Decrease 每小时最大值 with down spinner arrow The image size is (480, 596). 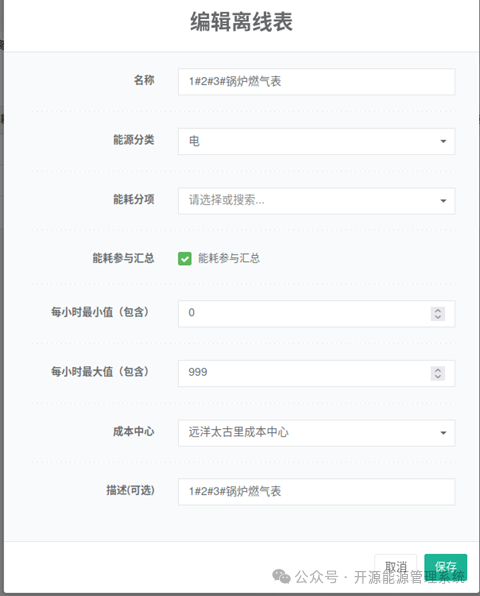pyautogui.click(x=438, y=377)
